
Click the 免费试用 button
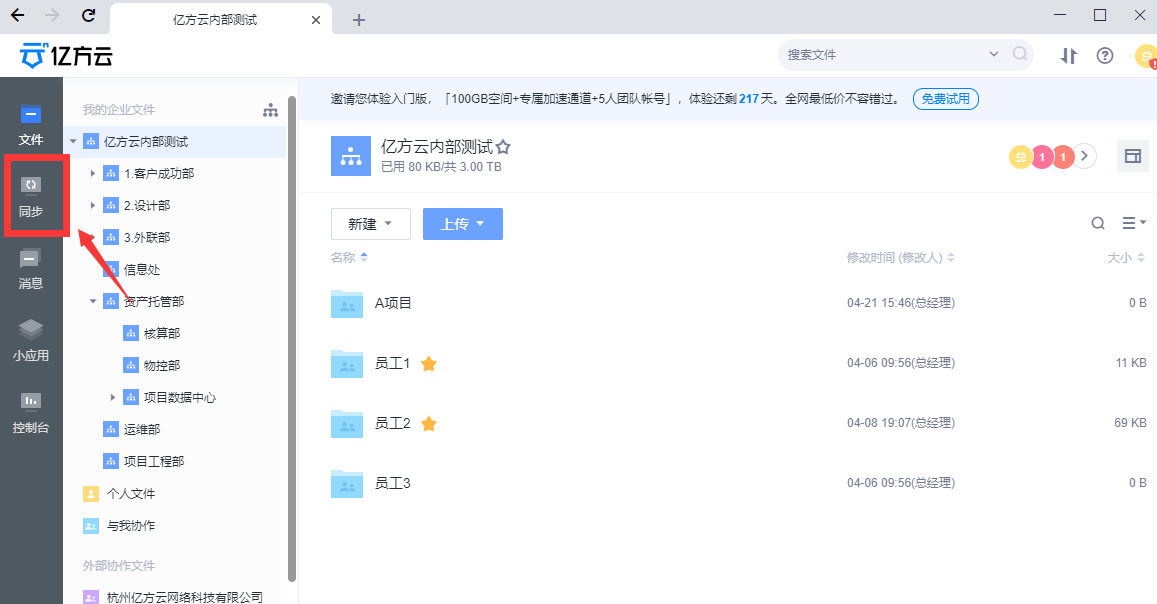[x=946, y=99]
